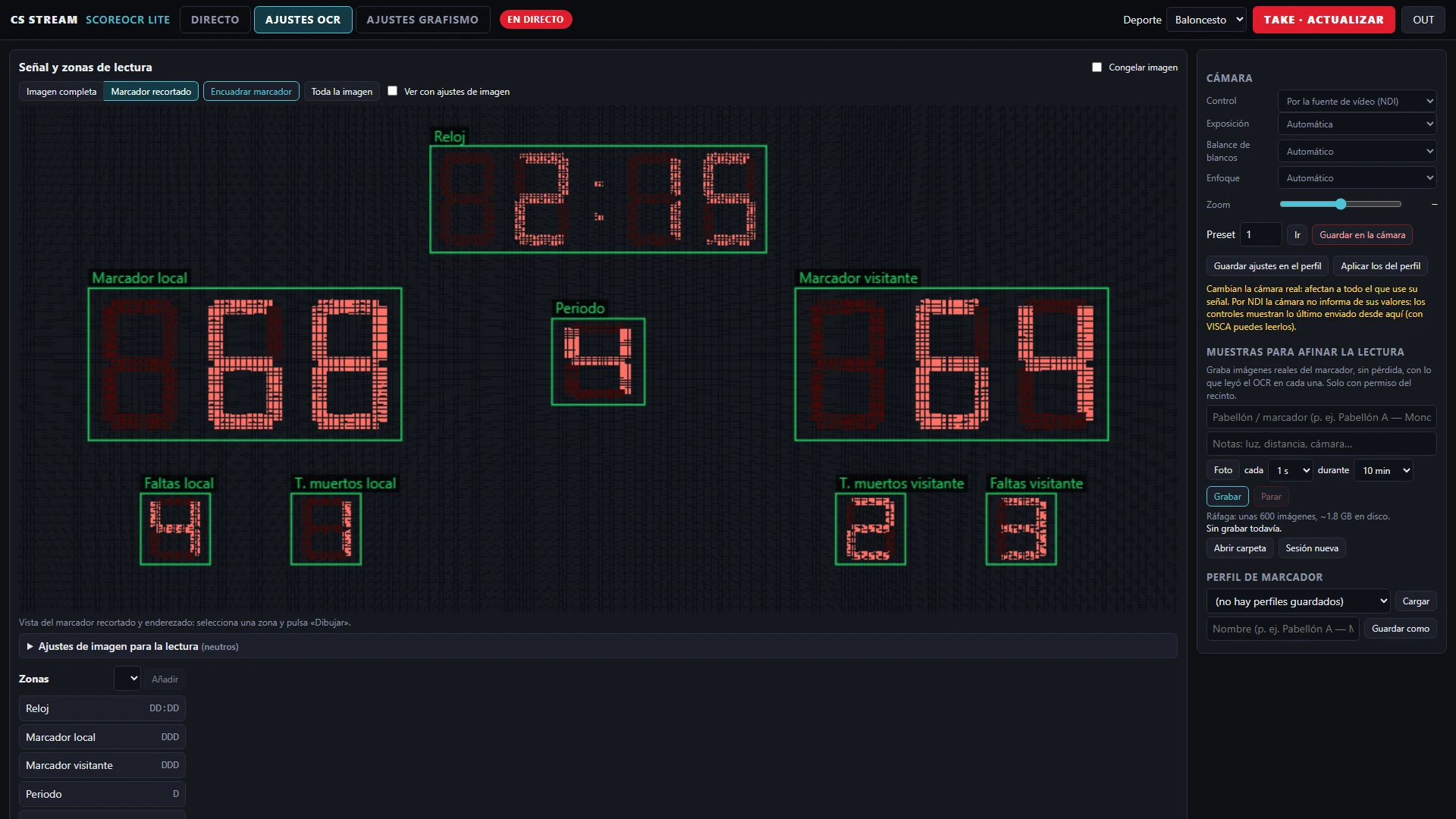Select the Marcador recortado view
This screenshot has height=819, width=1456.
151,91
